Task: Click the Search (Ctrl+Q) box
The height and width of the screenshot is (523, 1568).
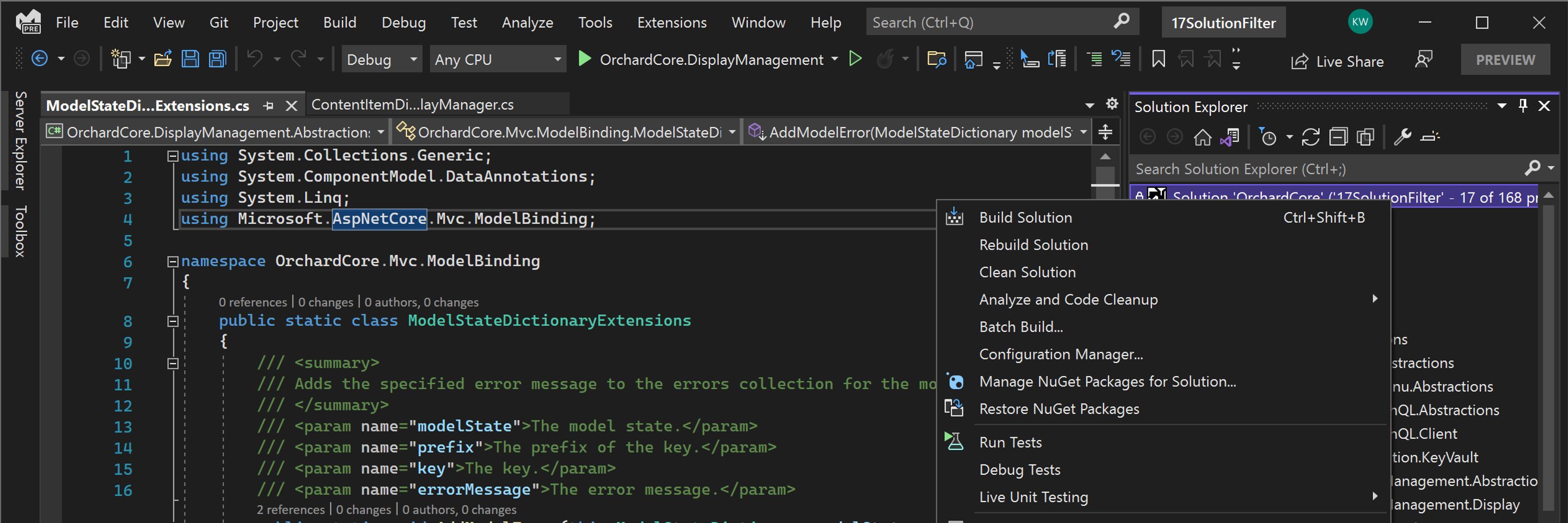Action: [1002, 22]
